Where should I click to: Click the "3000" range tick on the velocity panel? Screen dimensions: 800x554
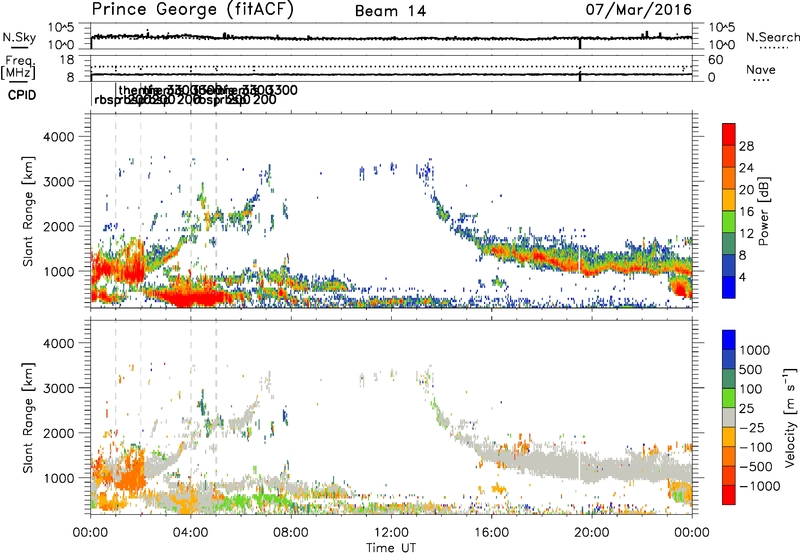[58, 388]
